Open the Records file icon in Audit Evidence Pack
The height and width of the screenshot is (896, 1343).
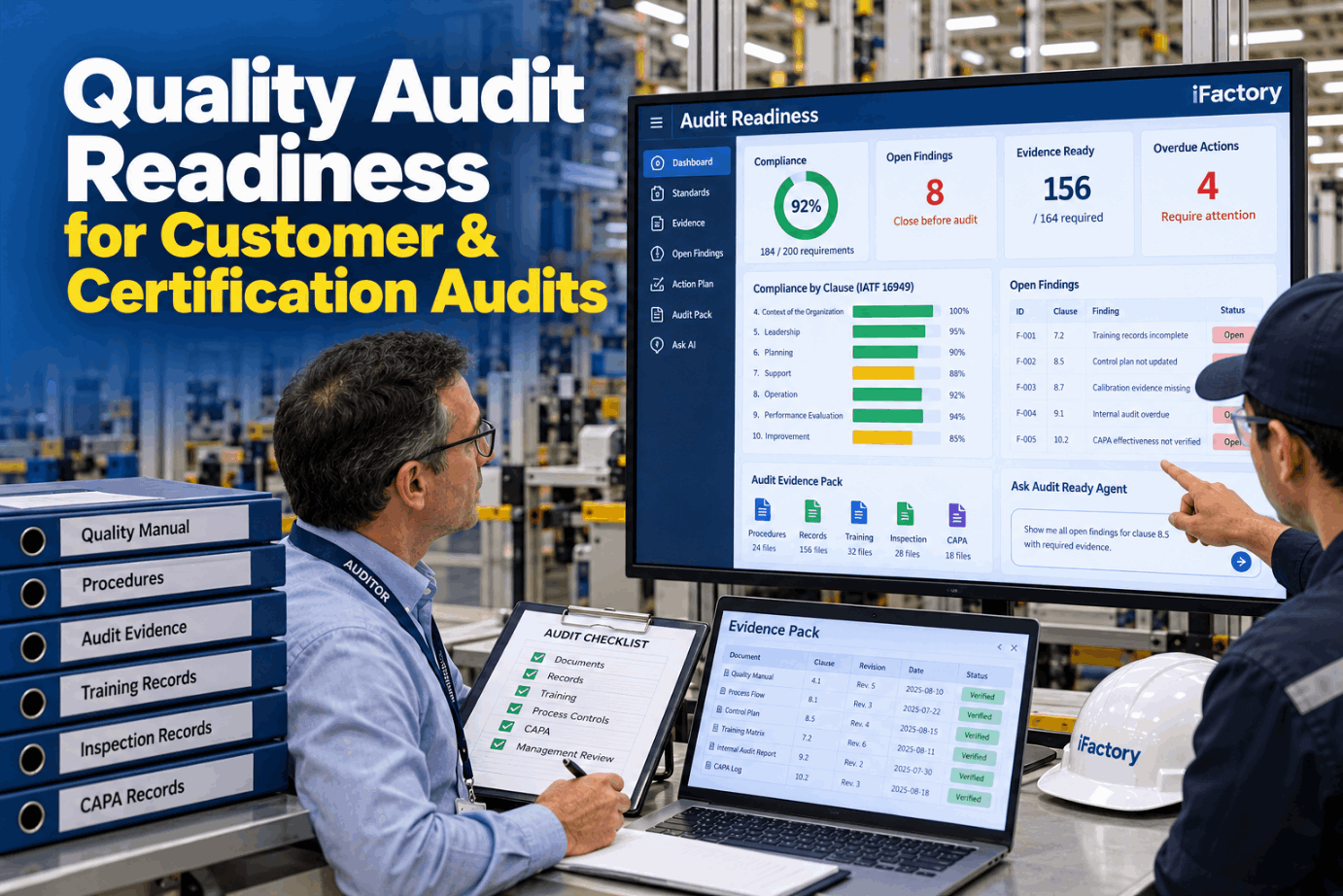(812, 510)
